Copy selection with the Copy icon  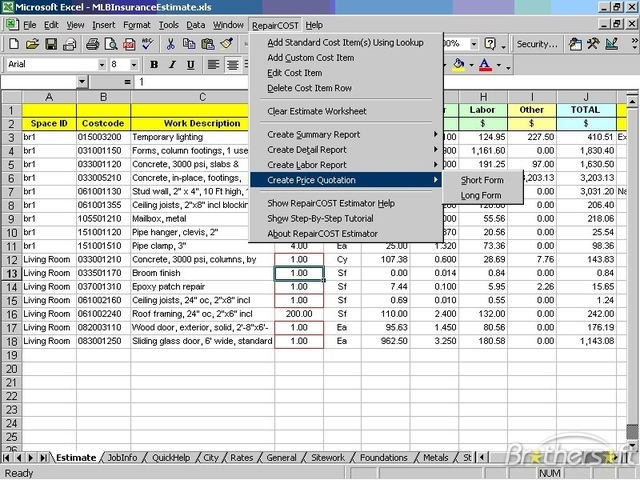189,44
